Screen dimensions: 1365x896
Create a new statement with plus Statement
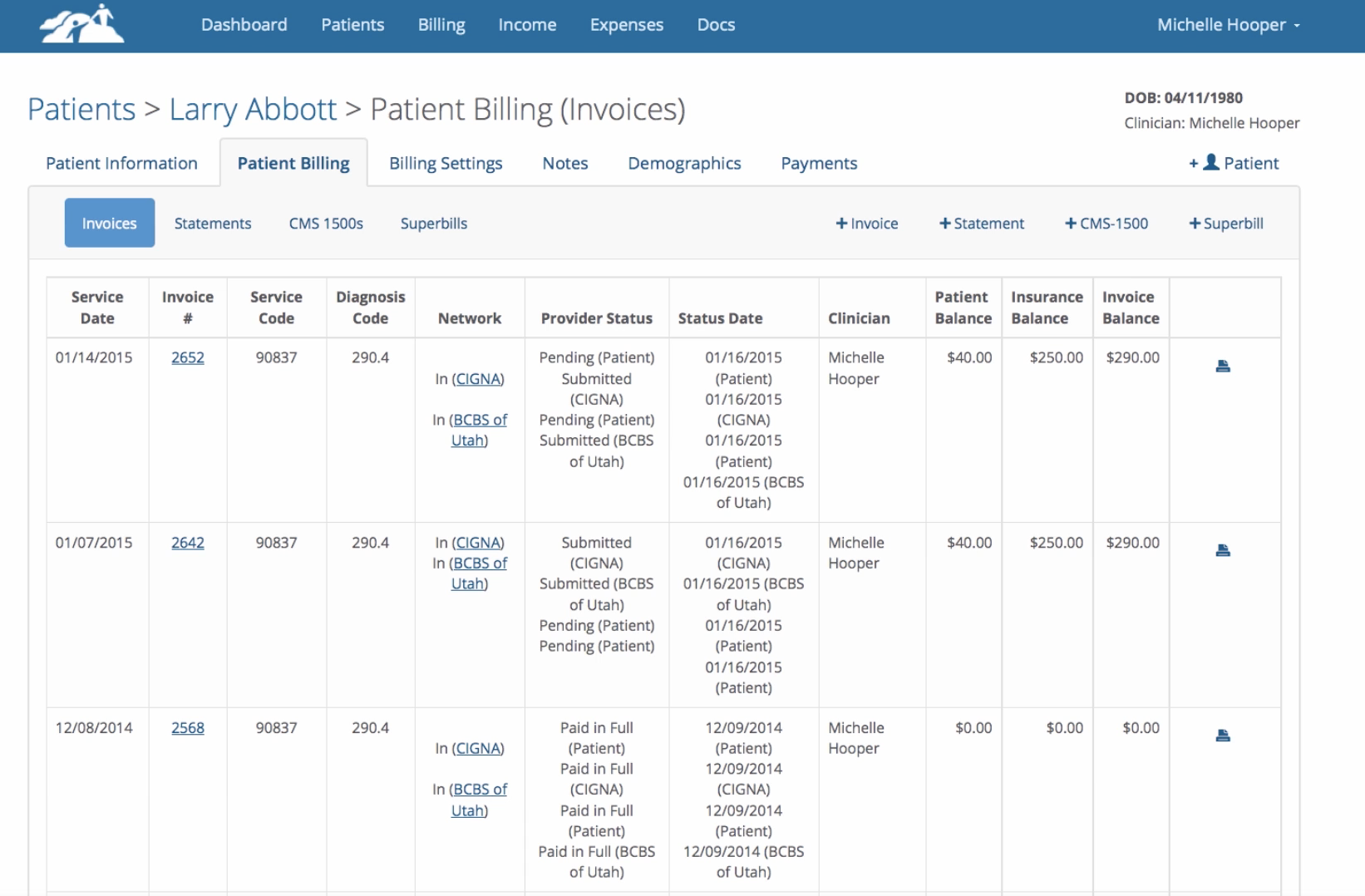point(981,224)
